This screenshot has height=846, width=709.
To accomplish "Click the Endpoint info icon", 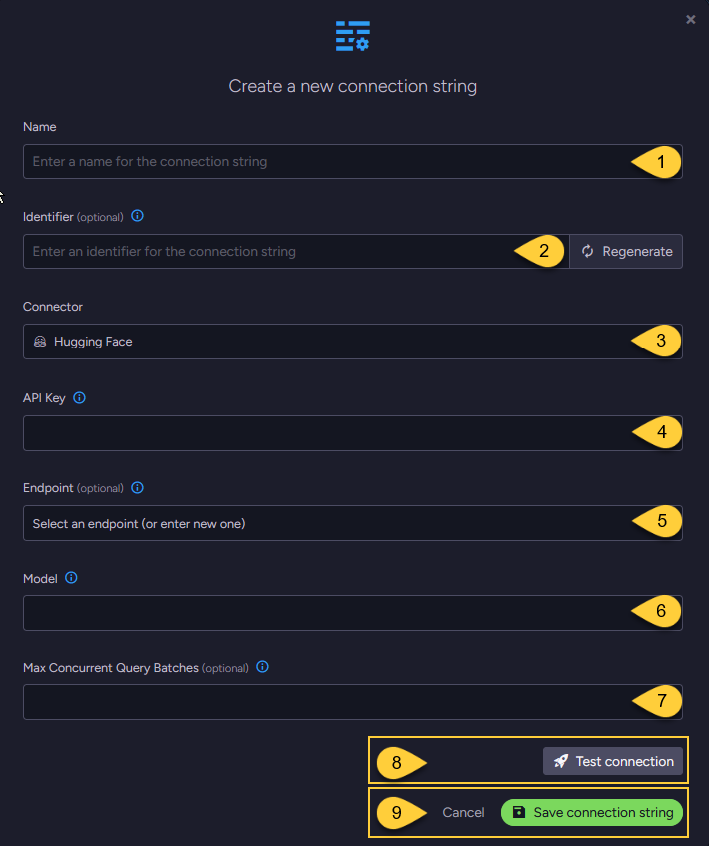I will coord(138,488).
